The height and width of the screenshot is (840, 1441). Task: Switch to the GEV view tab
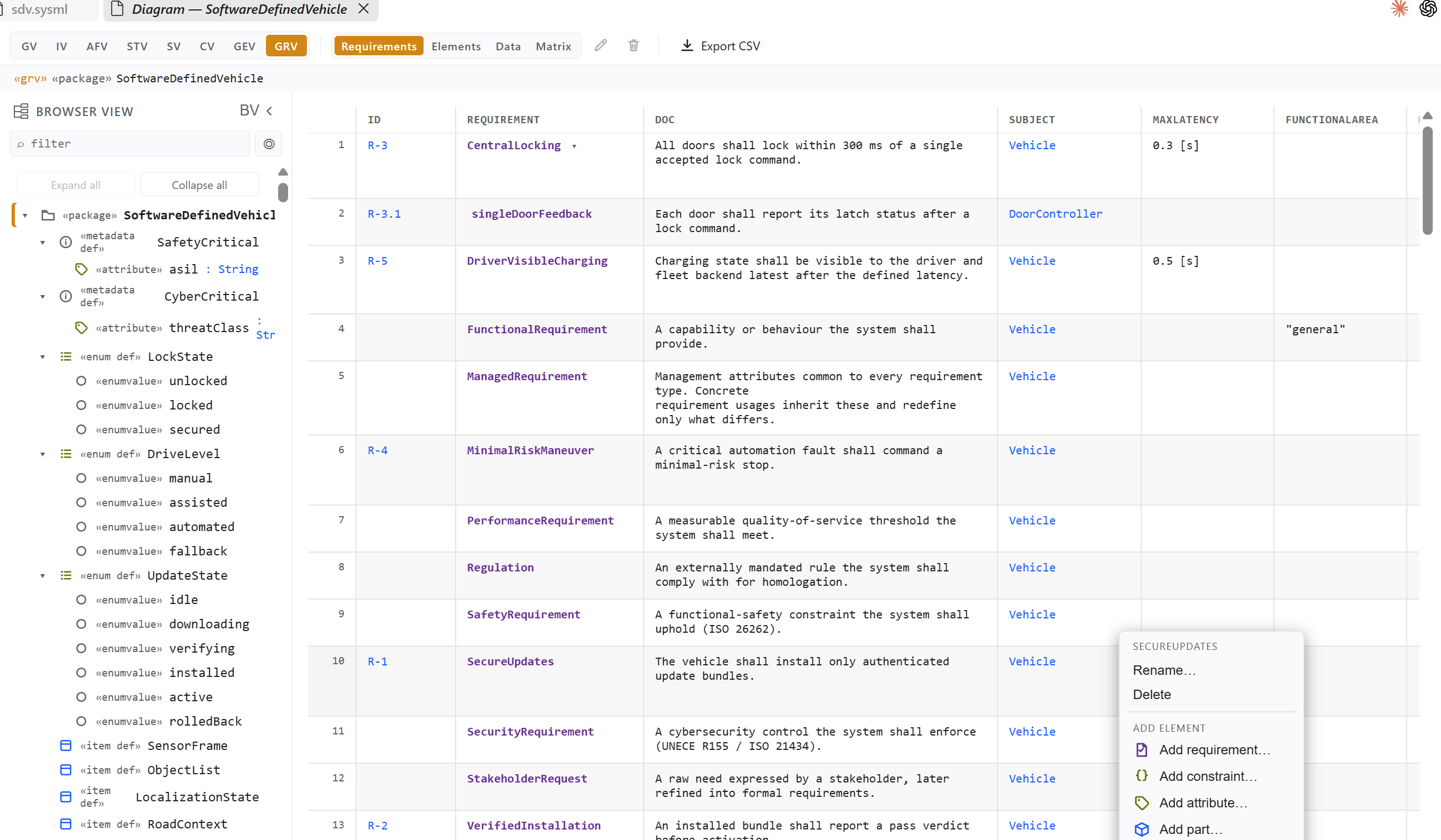click(x=244, y=46)
